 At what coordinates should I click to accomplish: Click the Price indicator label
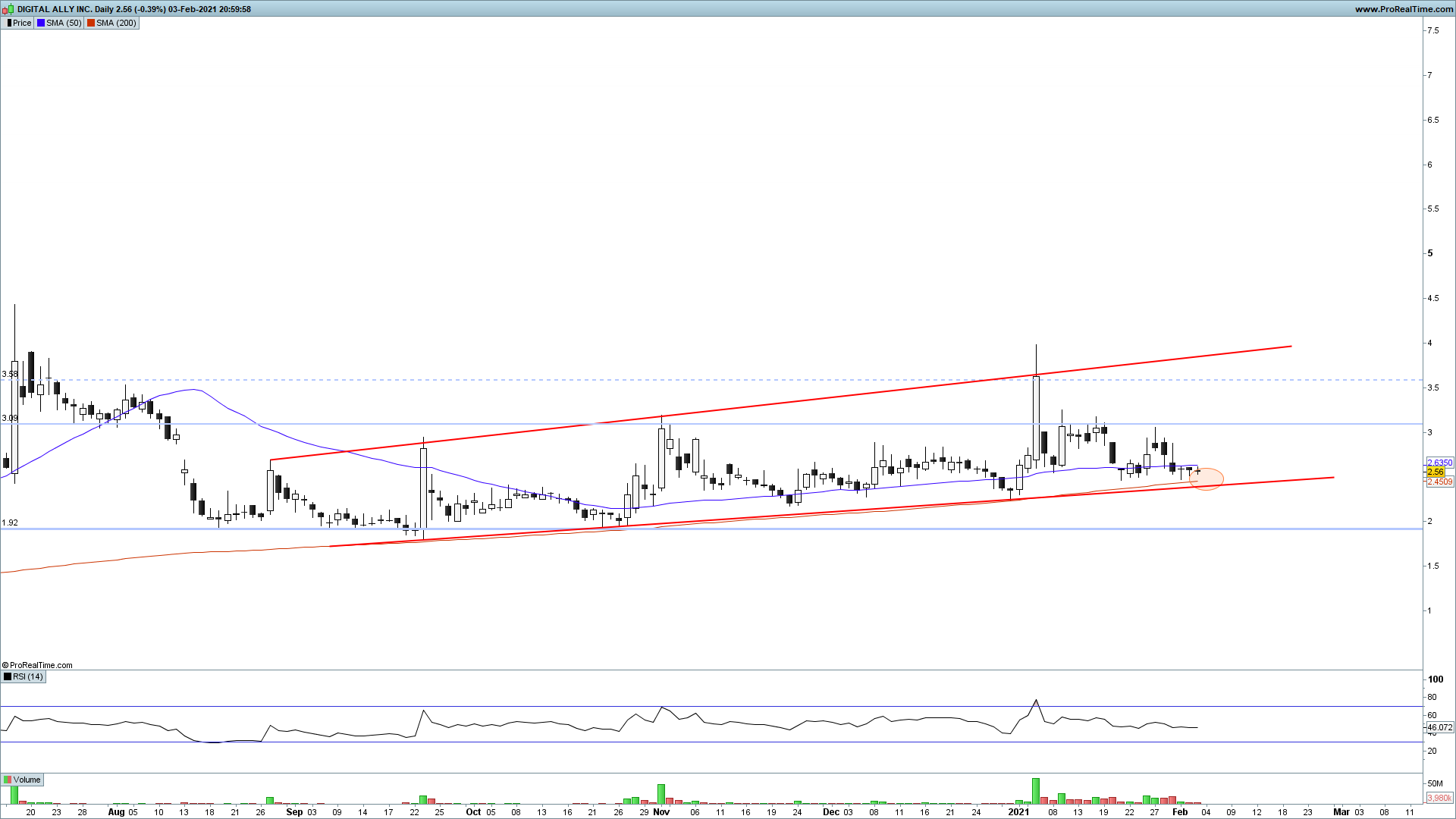21,23
